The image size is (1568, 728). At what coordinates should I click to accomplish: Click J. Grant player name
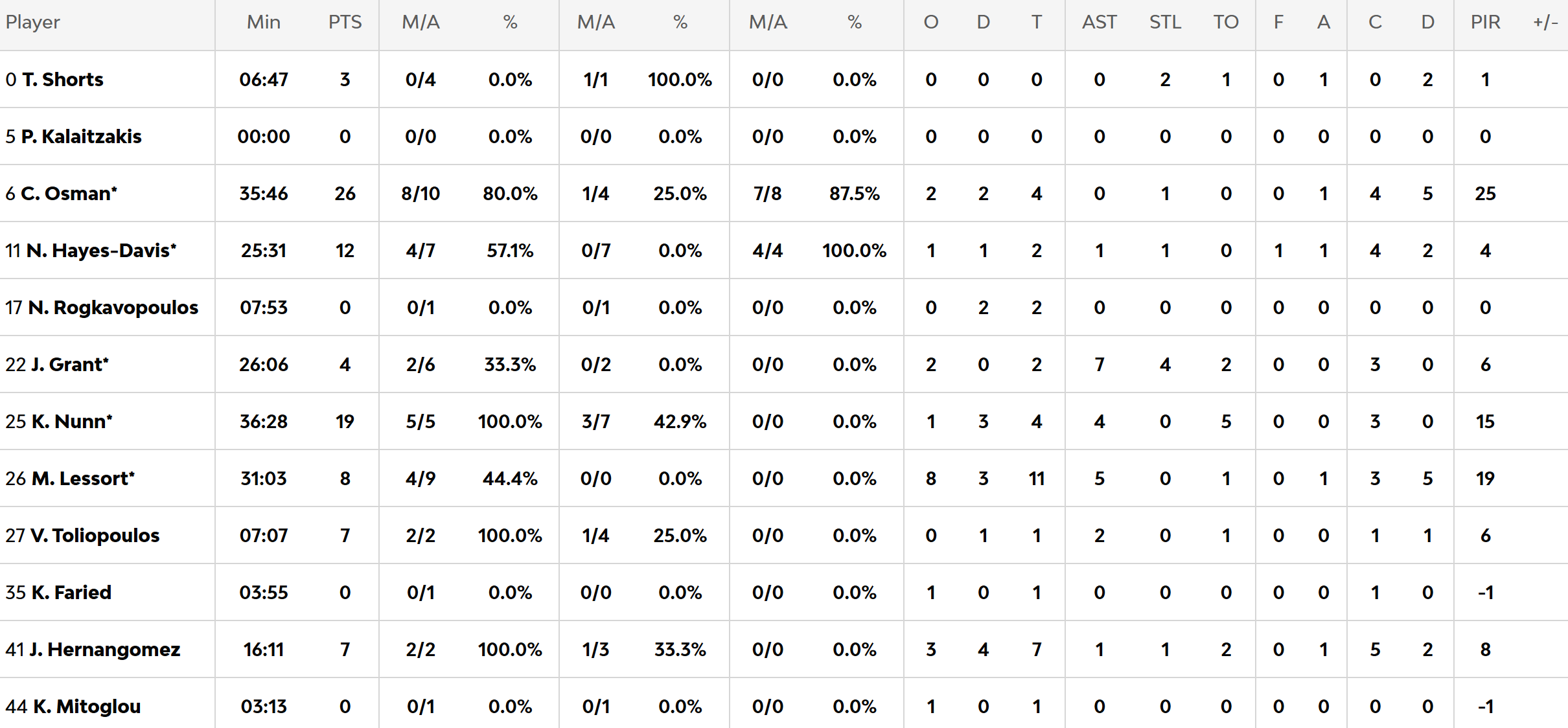coord(70,365)
